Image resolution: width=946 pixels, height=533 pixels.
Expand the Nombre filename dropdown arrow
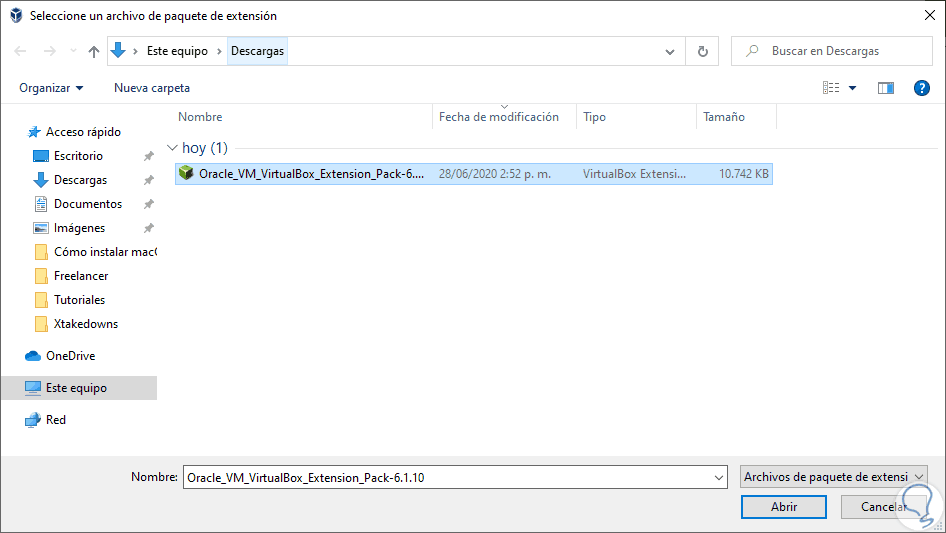click(719, 477)
